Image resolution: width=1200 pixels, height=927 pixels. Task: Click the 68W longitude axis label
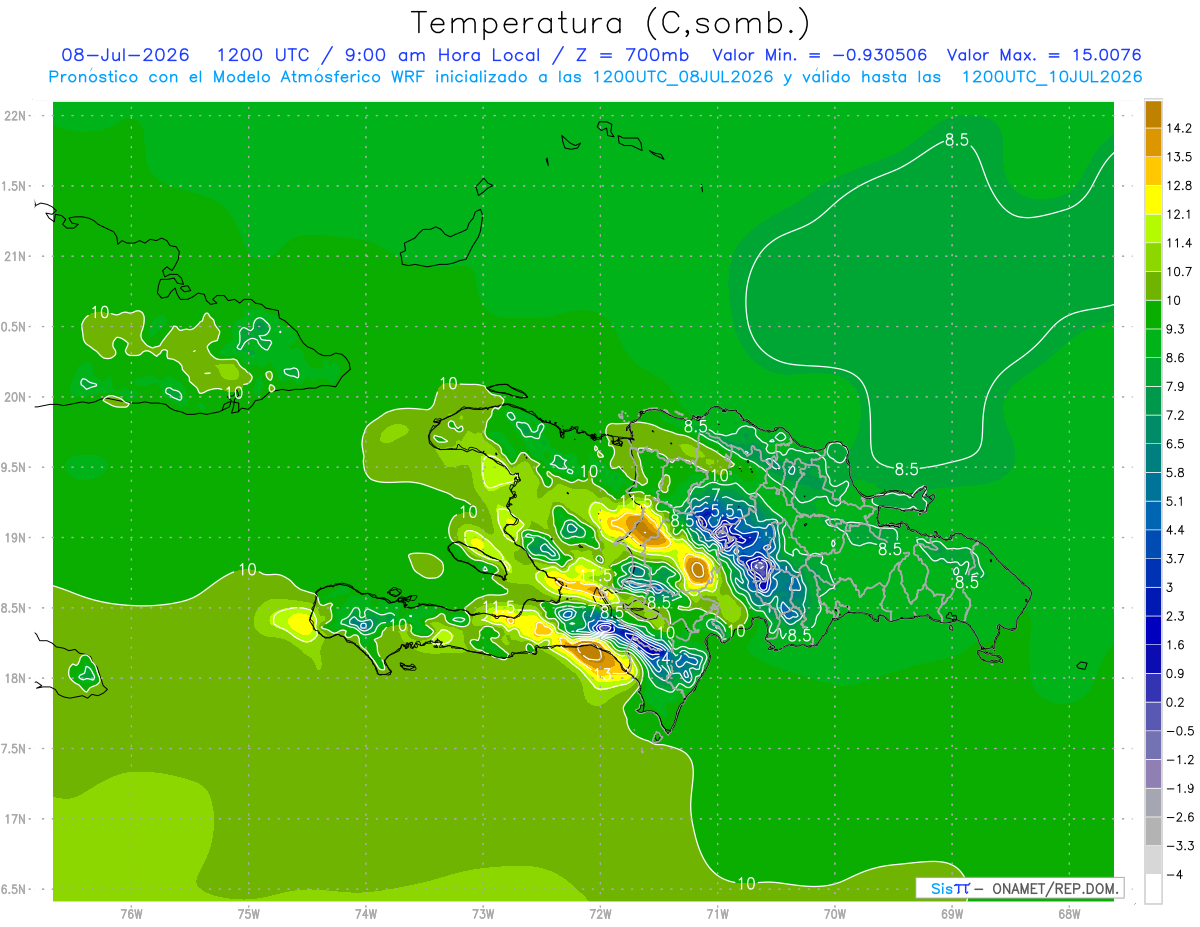pyautogui.click(x=1068, y=913)
